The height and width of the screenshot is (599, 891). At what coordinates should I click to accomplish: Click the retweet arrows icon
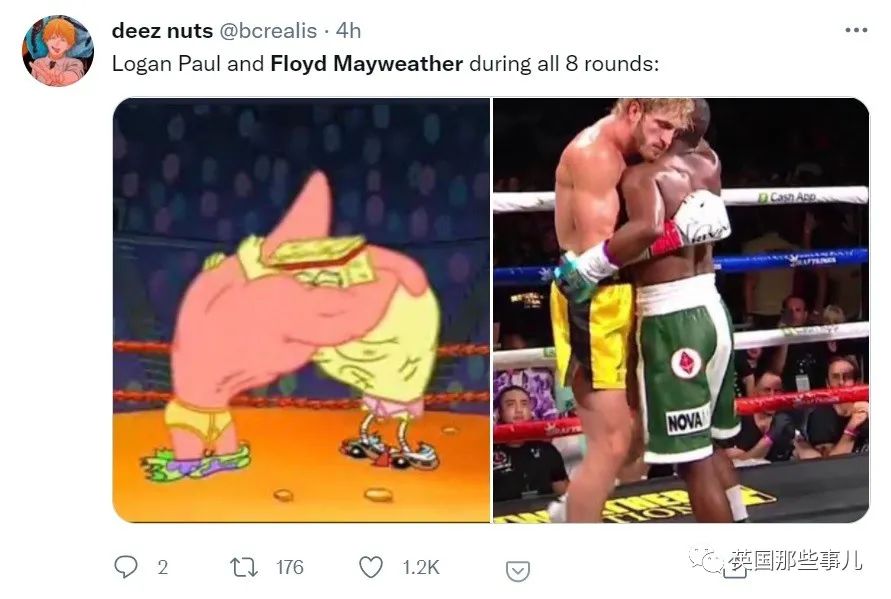coord(244,567)
